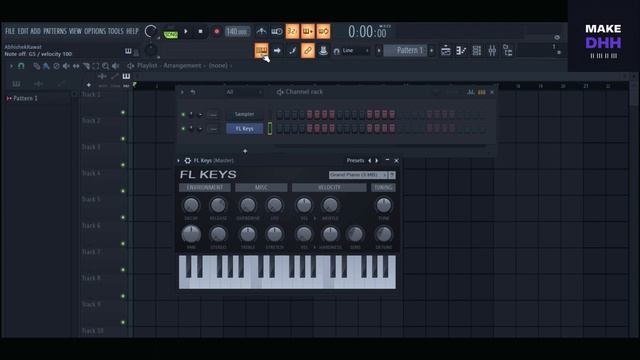The image size is (640, 360).
Task: Click the 140 tempo field
Action: (x=237, y=31)
